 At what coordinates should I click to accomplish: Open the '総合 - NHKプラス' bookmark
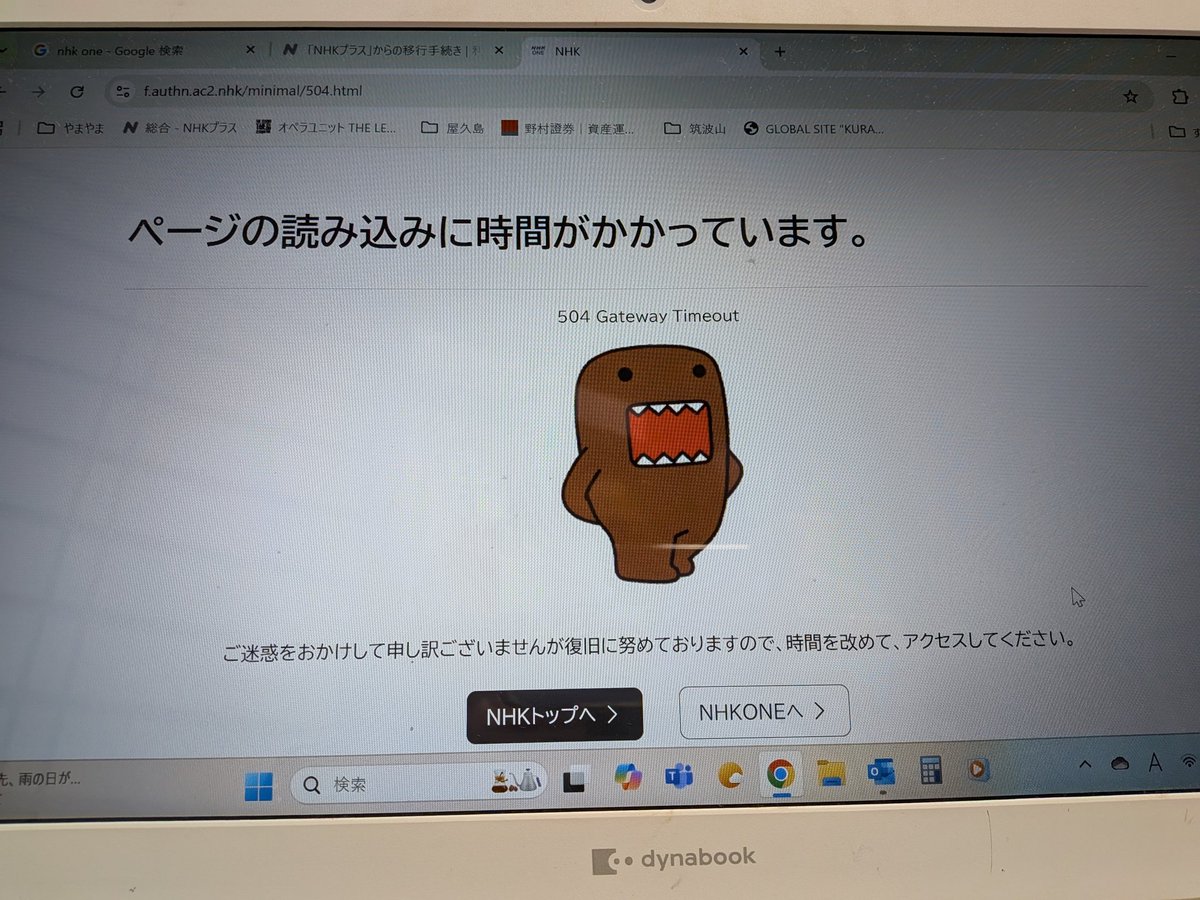tap(180, 128)
